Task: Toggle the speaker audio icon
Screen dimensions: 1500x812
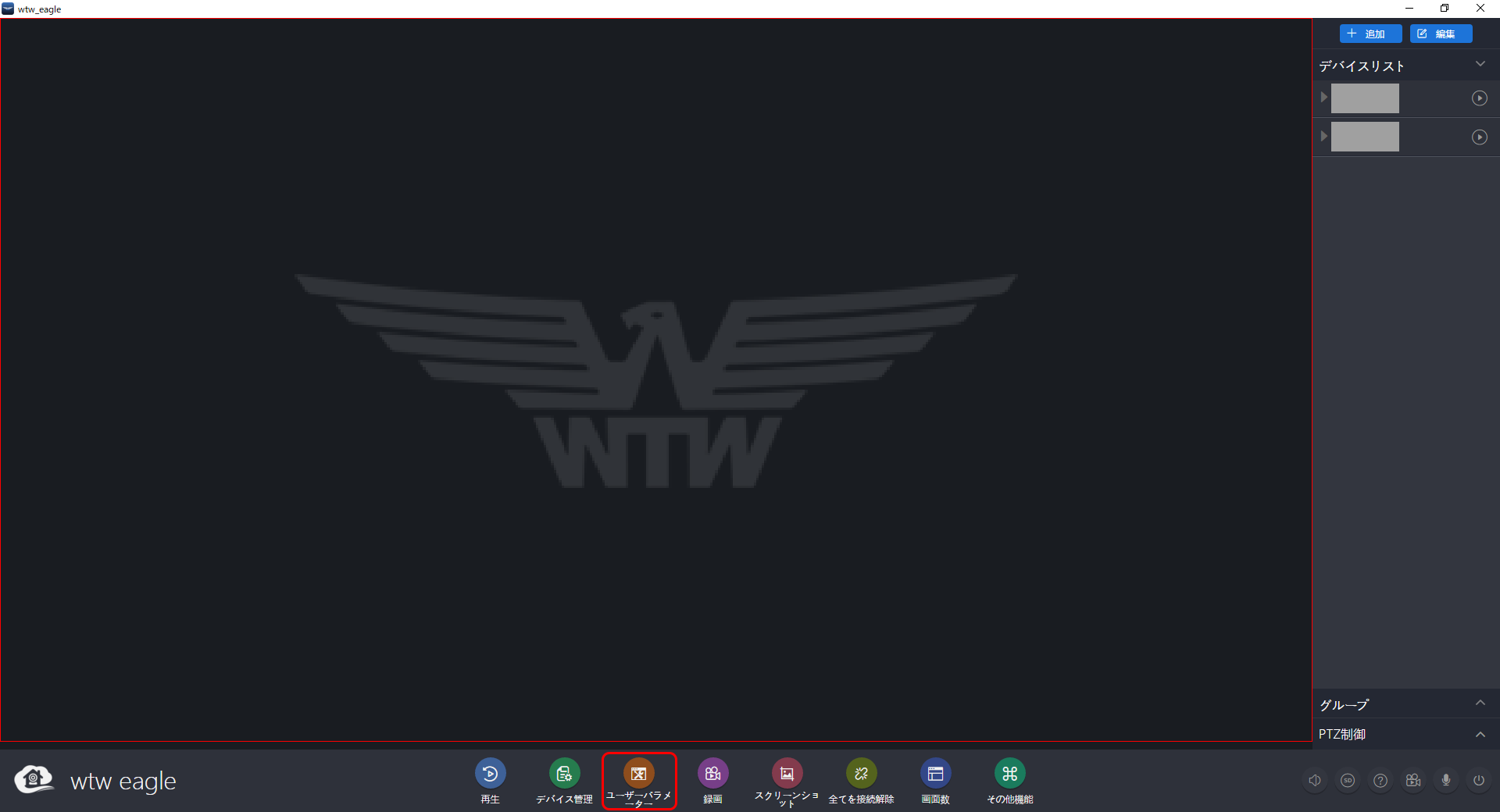Action: coord(1316,780)
